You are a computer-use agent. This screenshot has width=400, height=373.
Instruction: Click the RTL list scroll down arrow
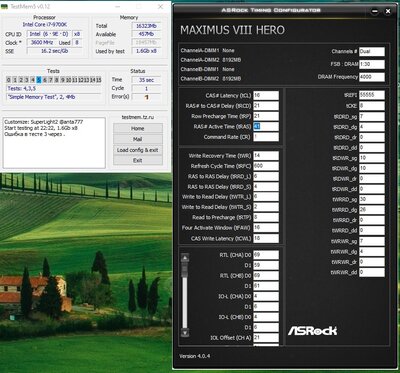coord(185,332)
